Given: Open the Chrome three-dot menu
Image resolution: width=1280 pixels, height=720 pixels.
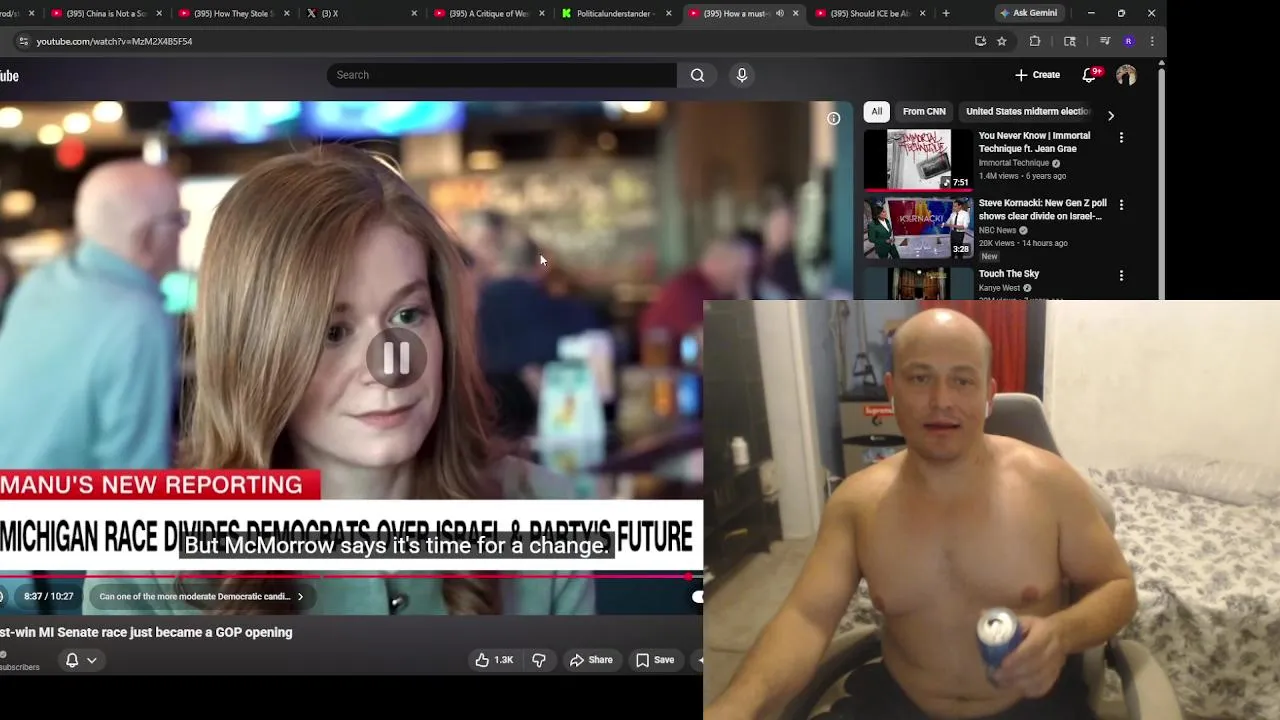Looking at the screenshot, I should (1152, 42).
